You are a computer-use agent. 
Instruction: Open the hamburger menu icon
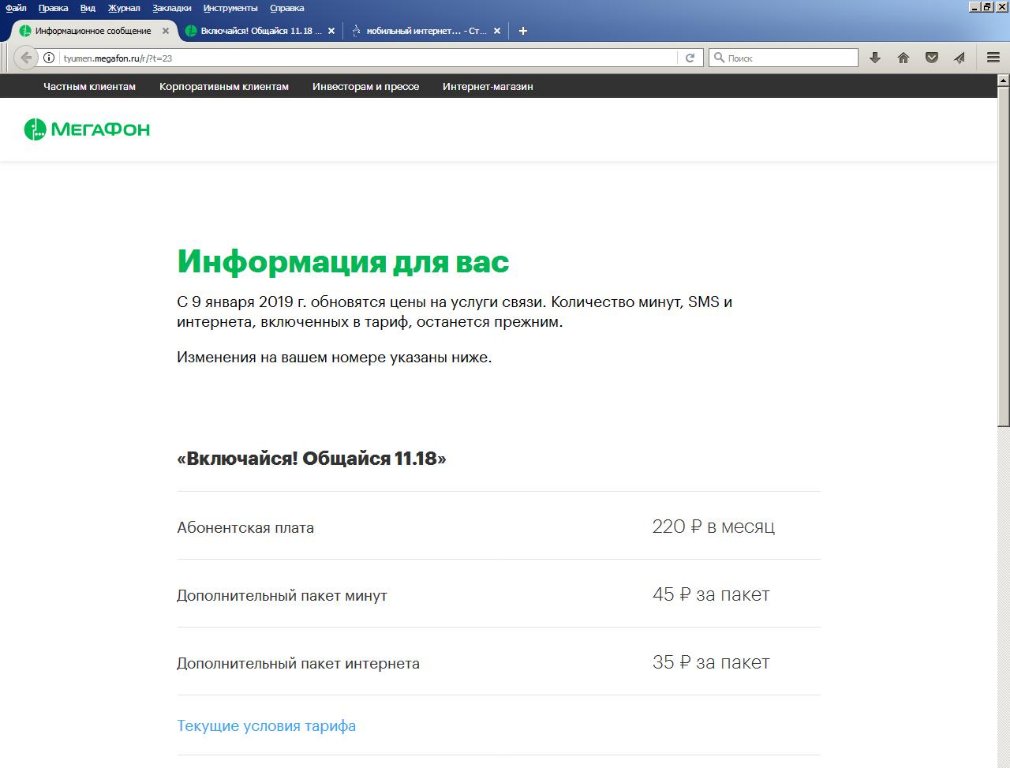coord(993,57)
